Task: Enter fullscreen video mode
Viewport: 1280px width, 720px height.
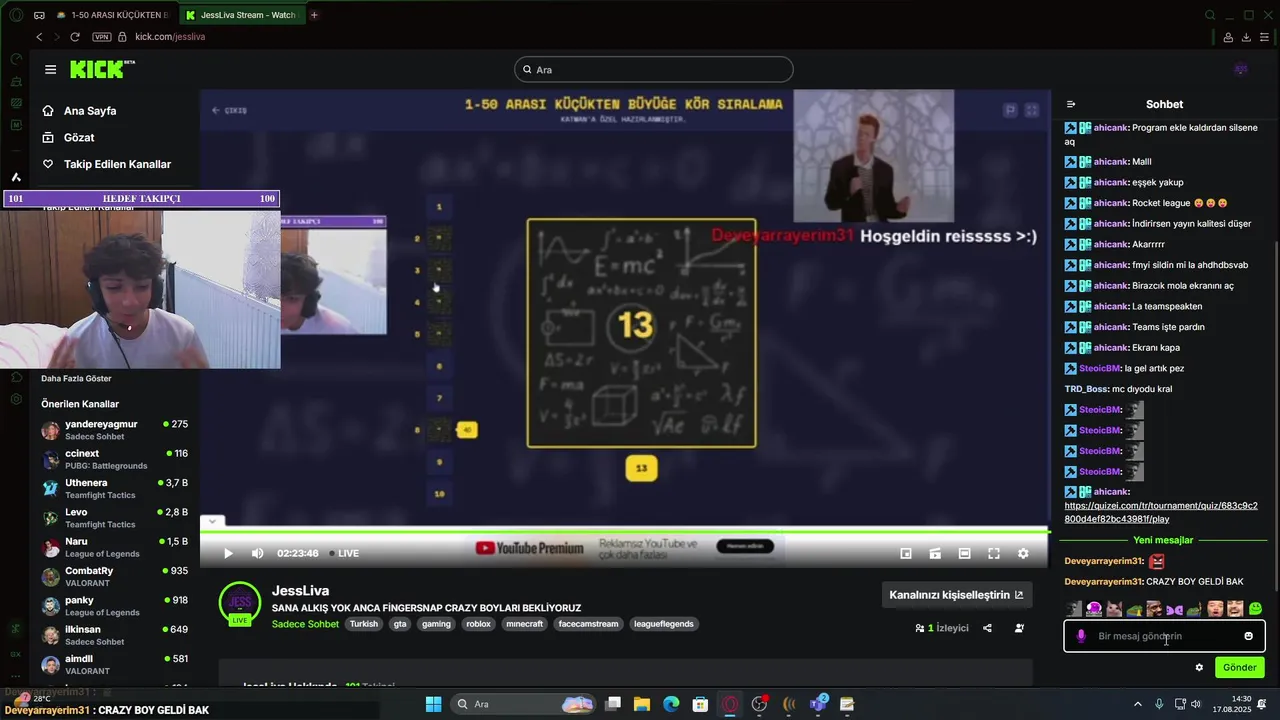Action: pyautogui.click(x=994, y=553)
